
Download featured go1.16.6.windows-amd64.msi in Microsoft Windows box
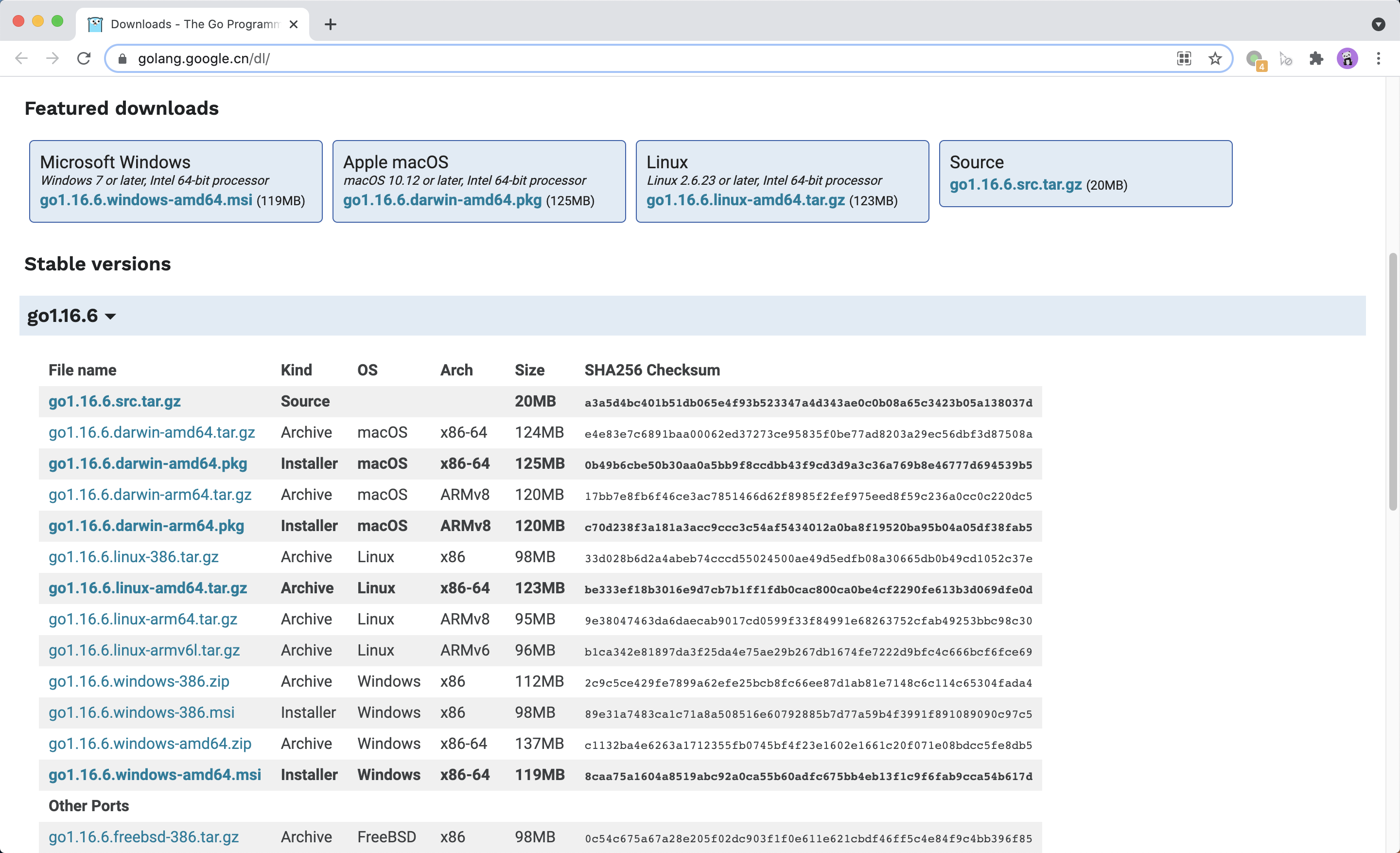[146, 200]
